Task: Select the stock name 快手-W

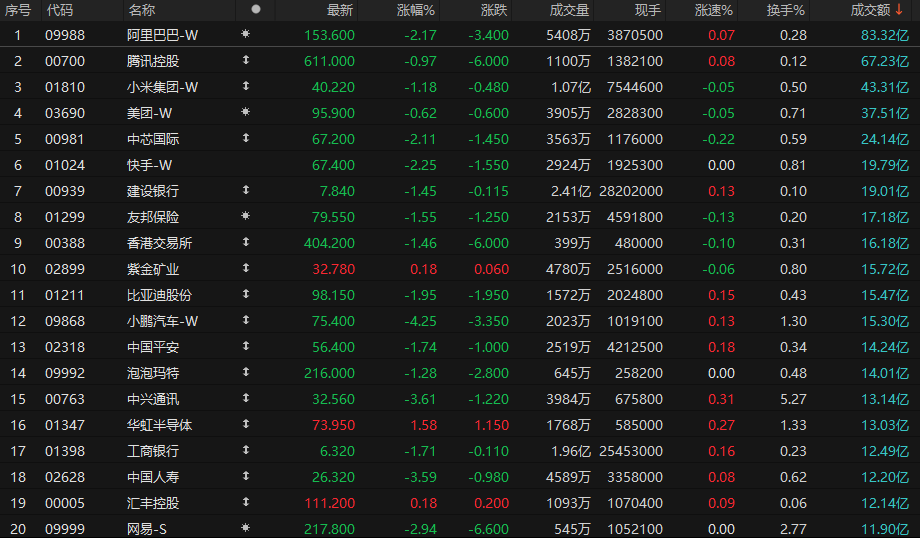Action: (x=150, y=165)
